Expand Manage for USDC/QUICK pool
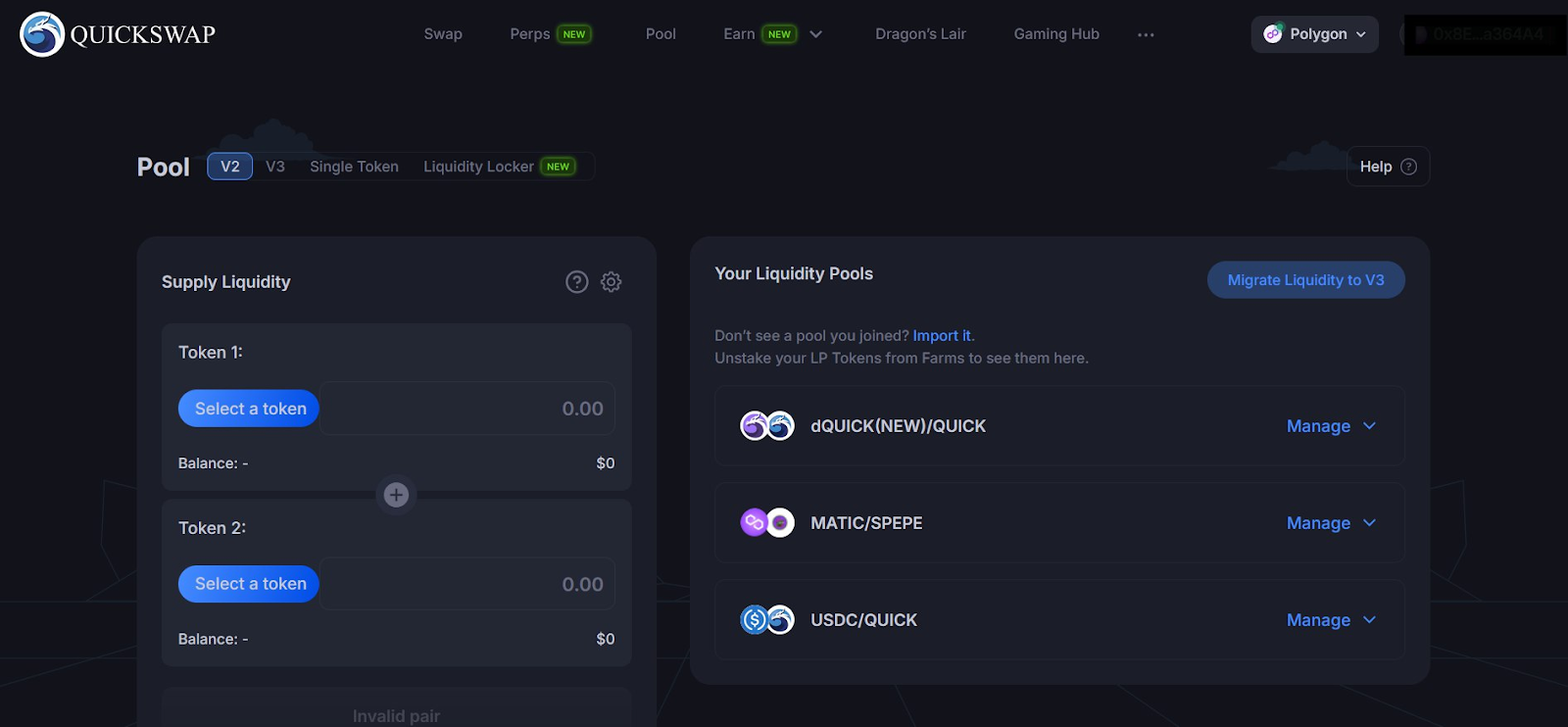 [1331, 620]
